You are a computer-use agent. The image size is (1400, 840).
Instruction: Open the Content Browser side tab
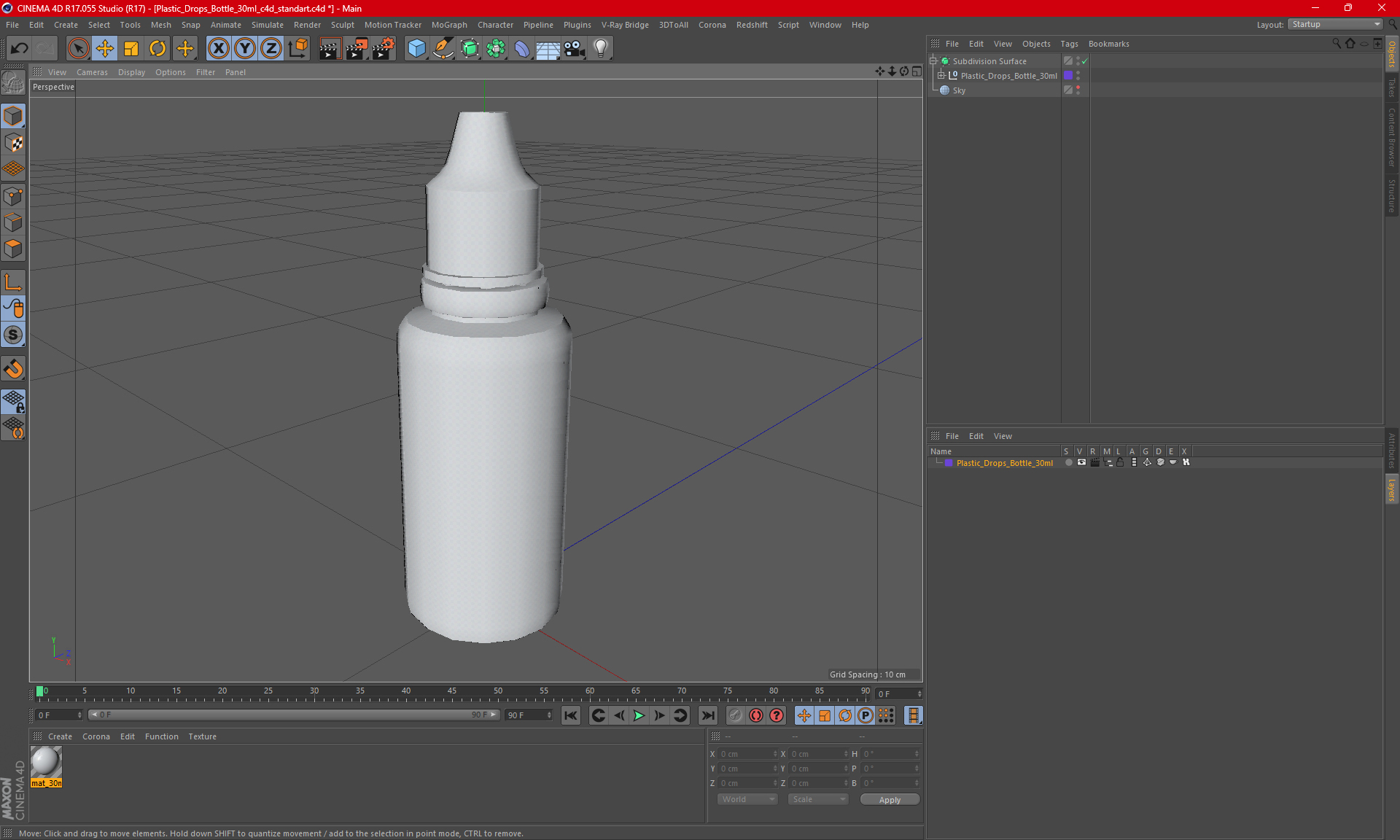pyautogui.click(x=1391, y=137)
